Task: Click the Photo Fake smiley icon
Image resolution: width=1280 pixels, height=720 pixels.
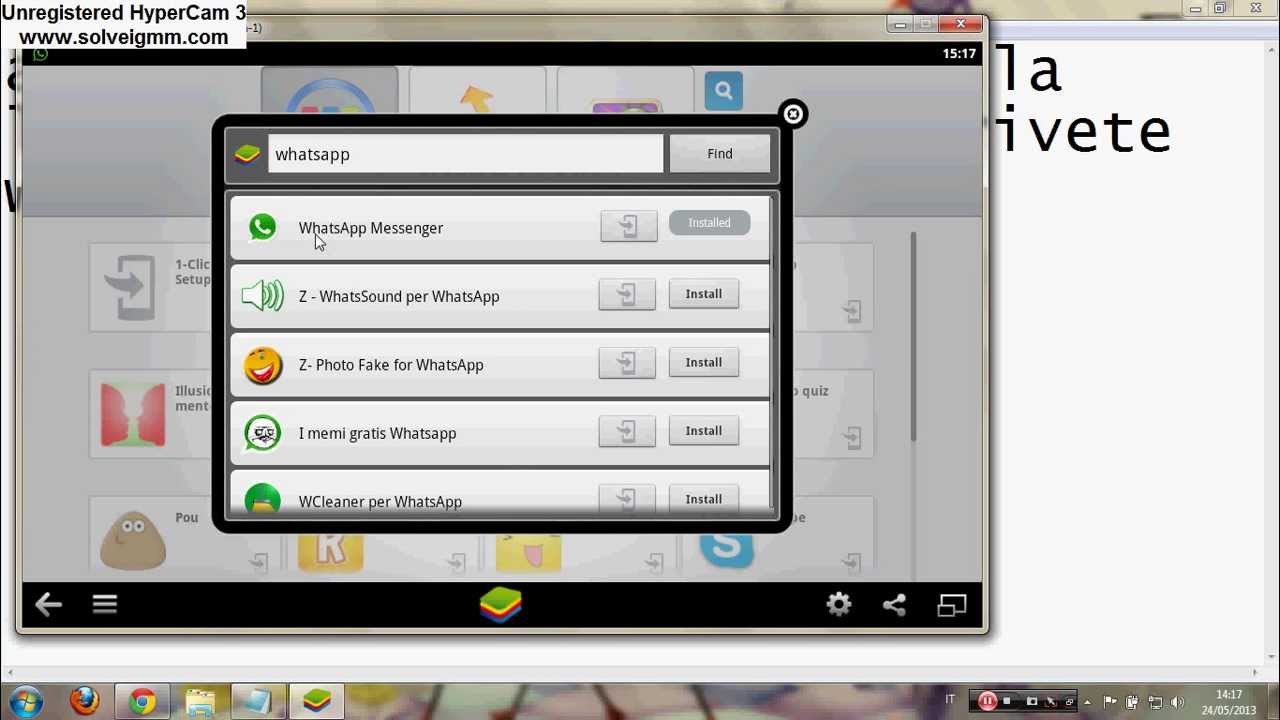Action: coord(263,365)
